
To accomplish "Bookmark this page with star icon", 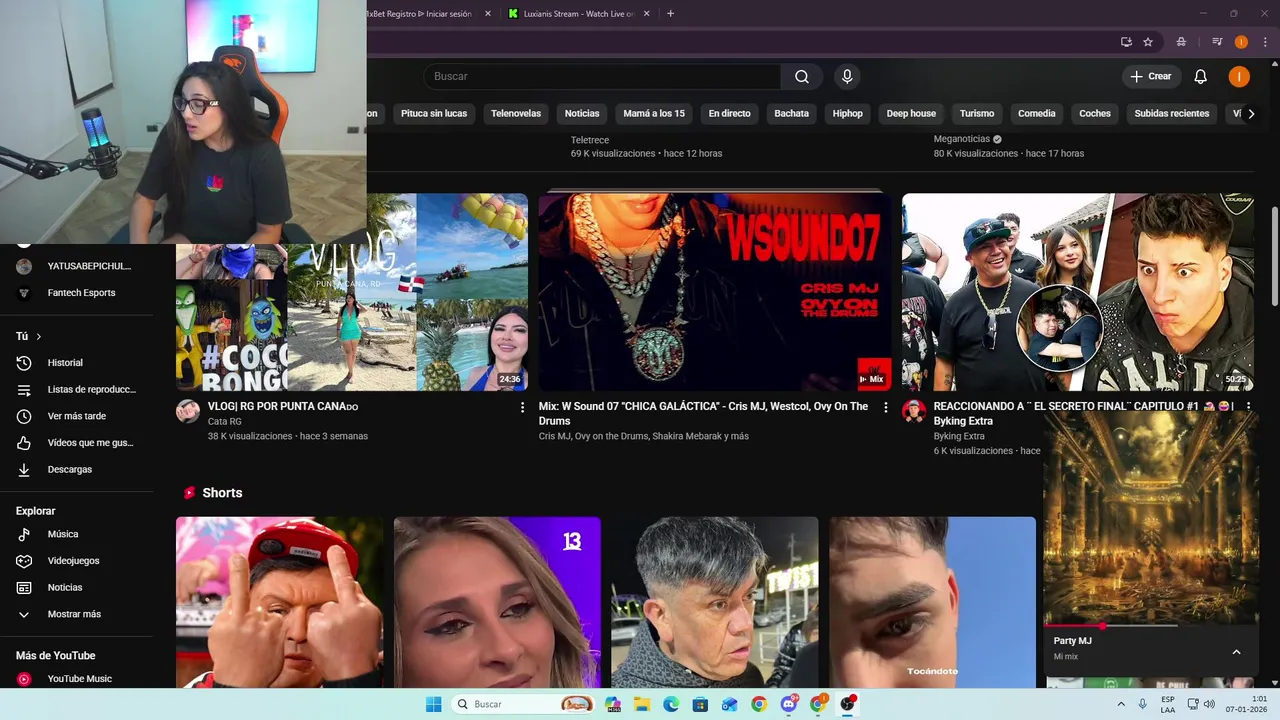I will [1148, 42].
